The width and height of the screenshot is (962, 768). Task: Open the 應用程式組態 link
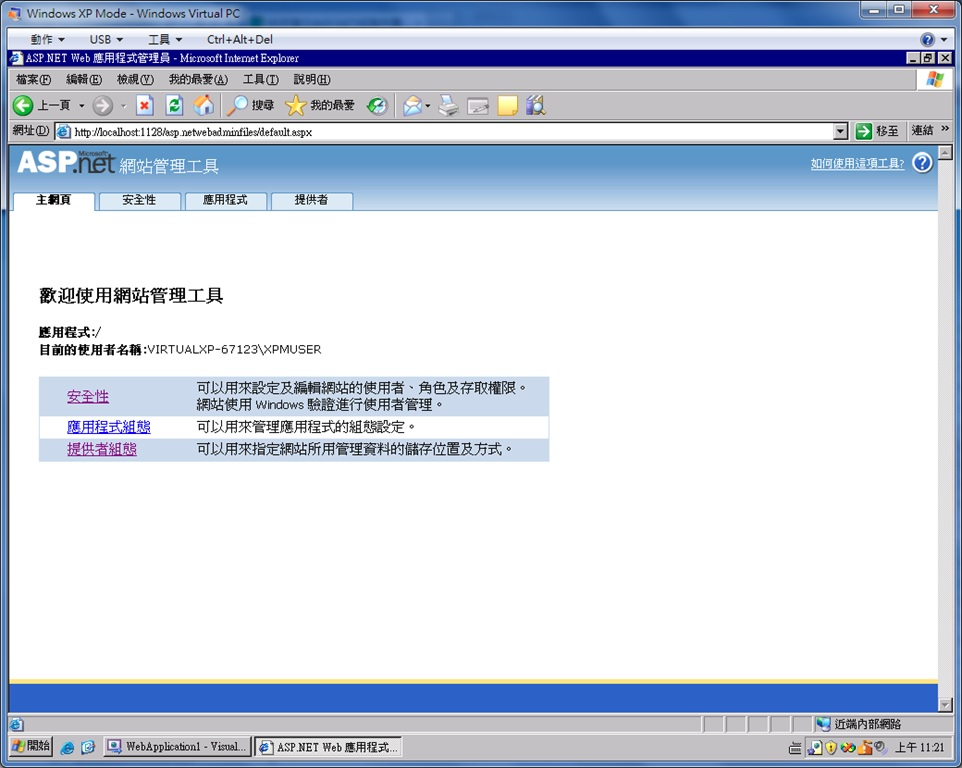pyautogui.click(x=109, y=427)
